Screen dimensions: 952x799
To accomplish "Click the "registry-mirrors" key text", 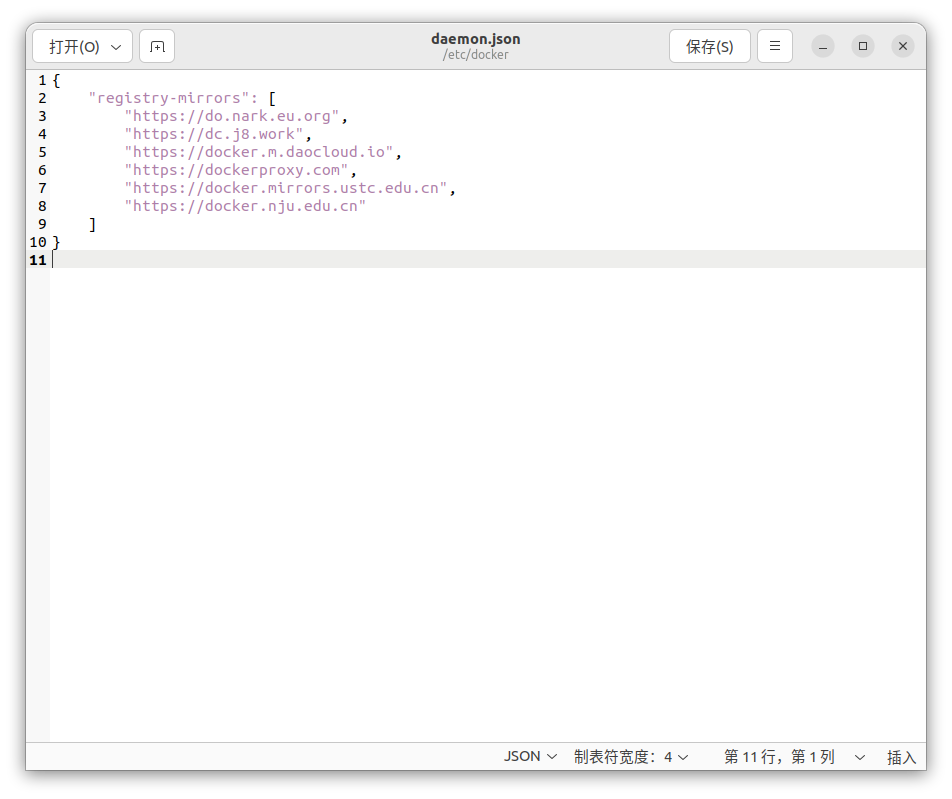I will 170,98.
